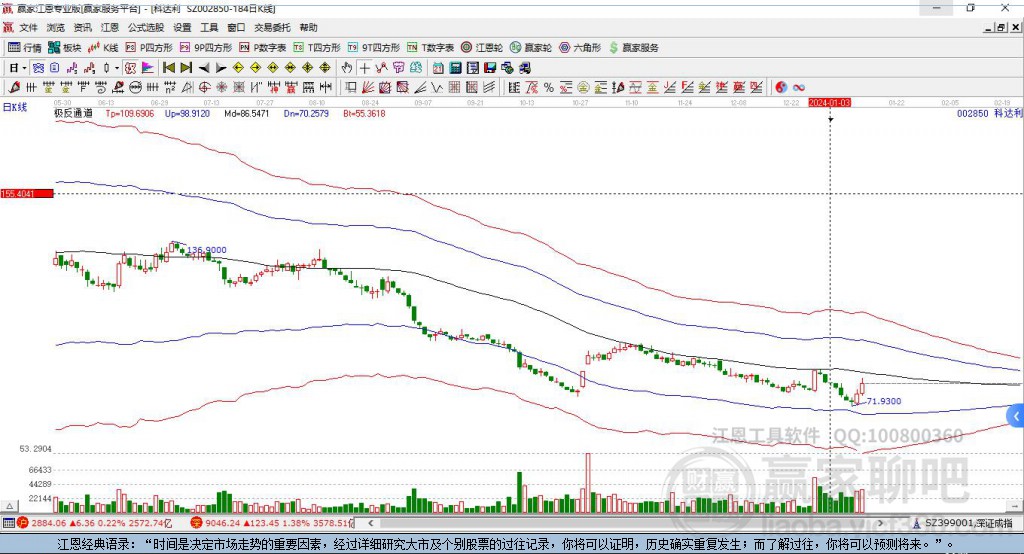Open the P四方形 tool
Image resolution: width=1024 pixels, height=554 pixels.
(x=149, y=48)
